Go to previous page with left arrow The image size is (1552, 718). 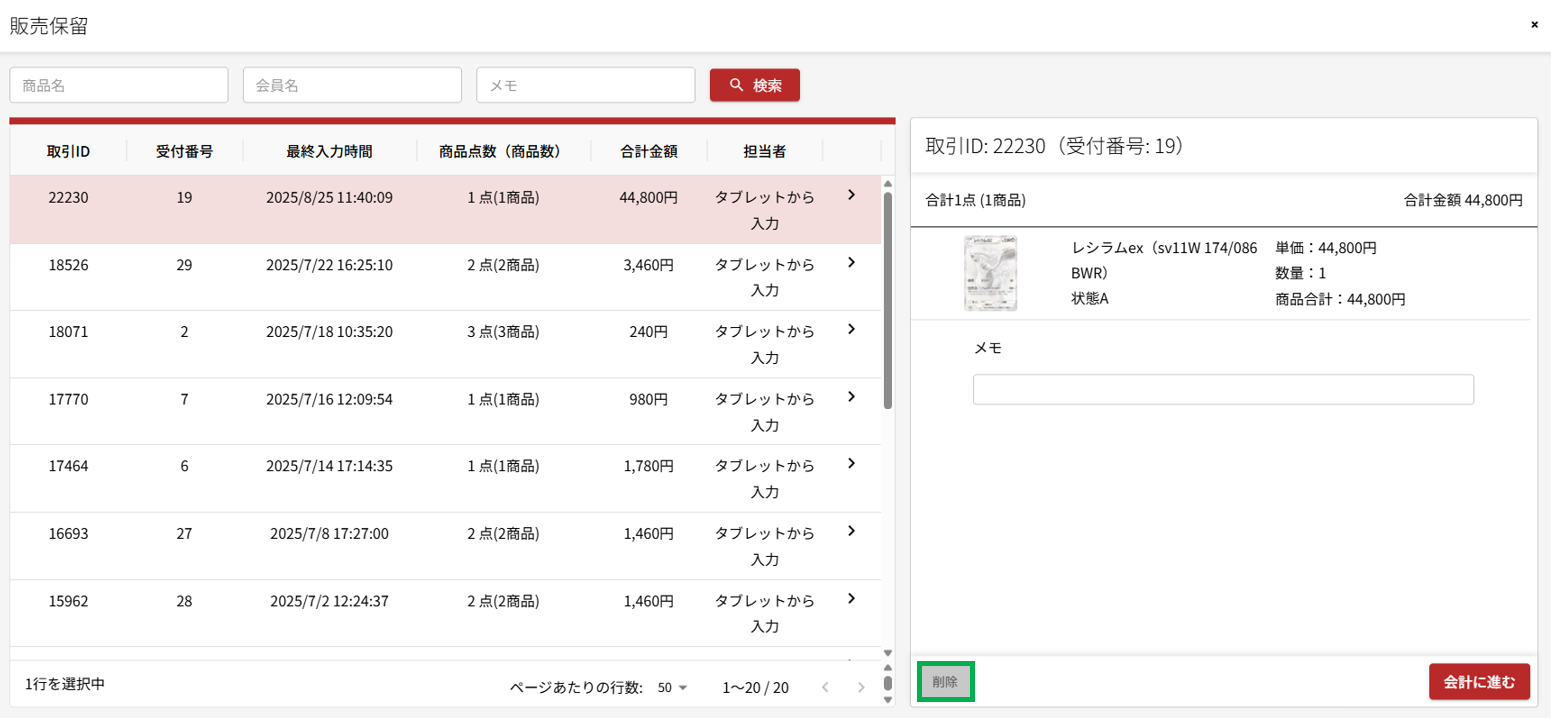[825, 688]
